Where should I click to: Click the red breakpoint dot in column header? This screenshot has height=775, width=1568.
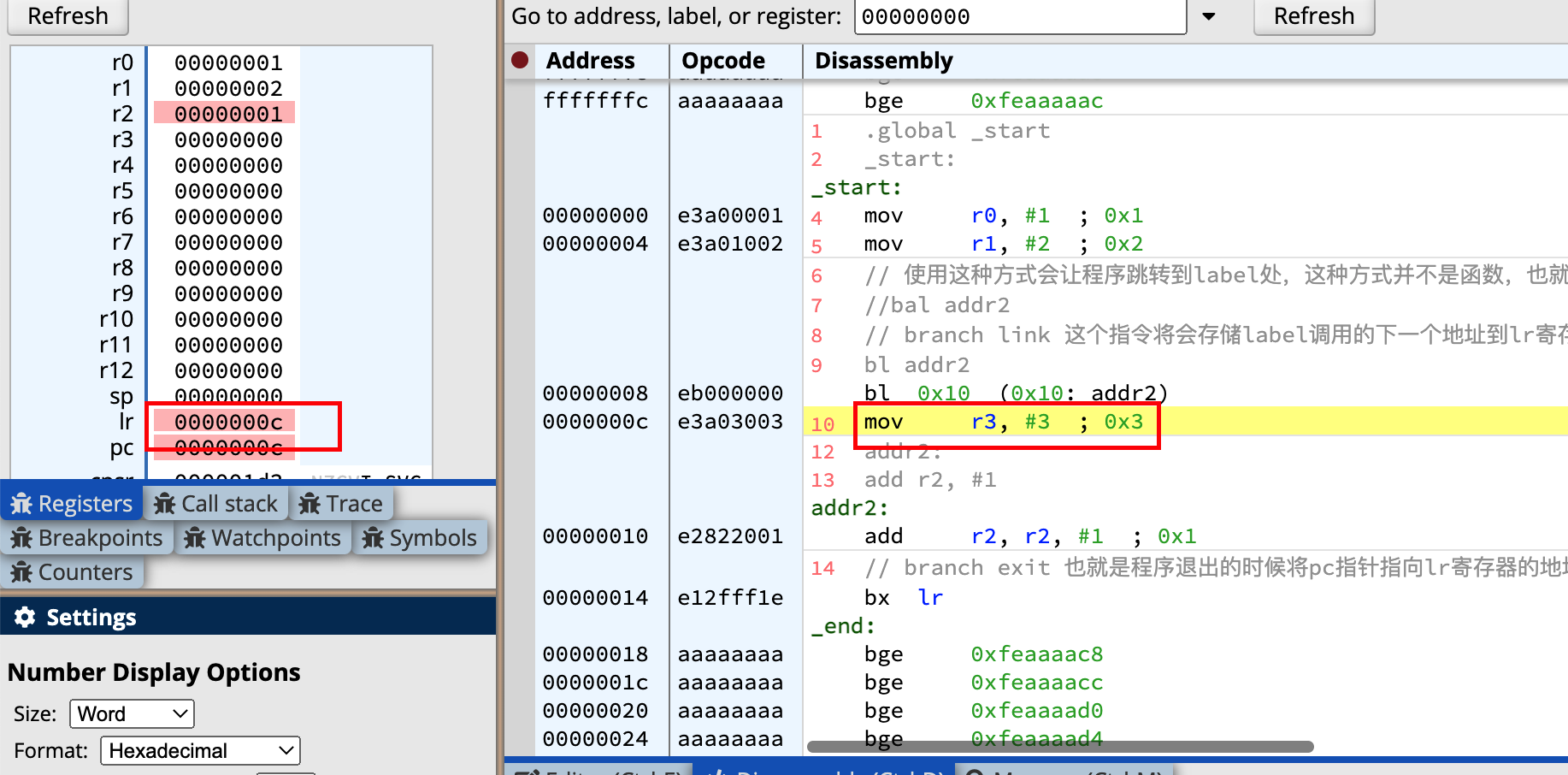tap(519, 61)
